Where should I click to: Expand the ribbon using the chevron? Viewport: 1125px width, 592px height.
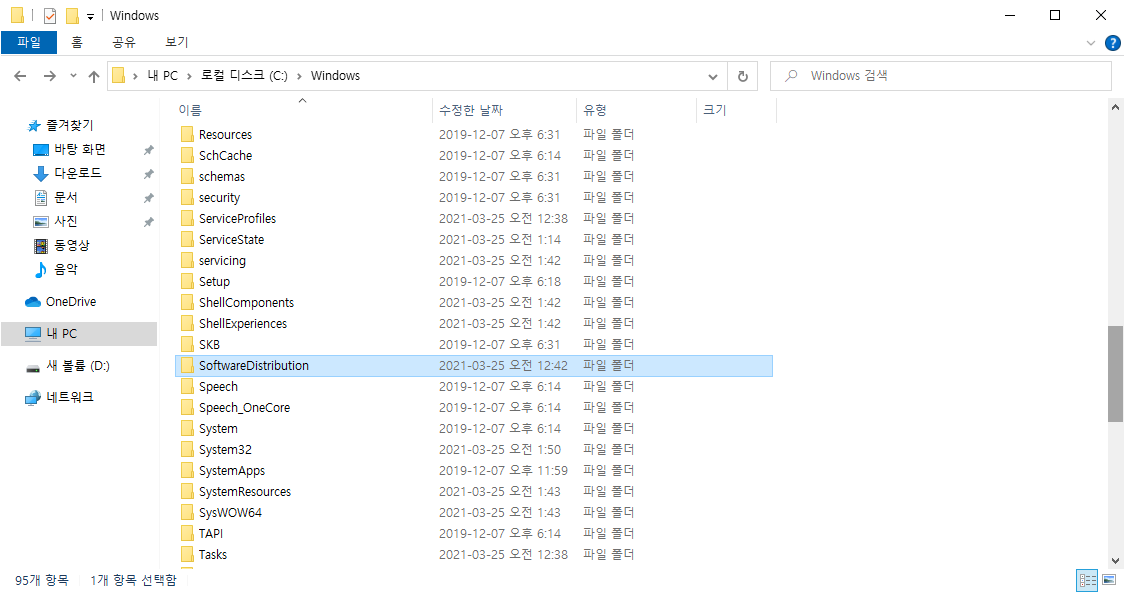click(x=1092, y=42)
